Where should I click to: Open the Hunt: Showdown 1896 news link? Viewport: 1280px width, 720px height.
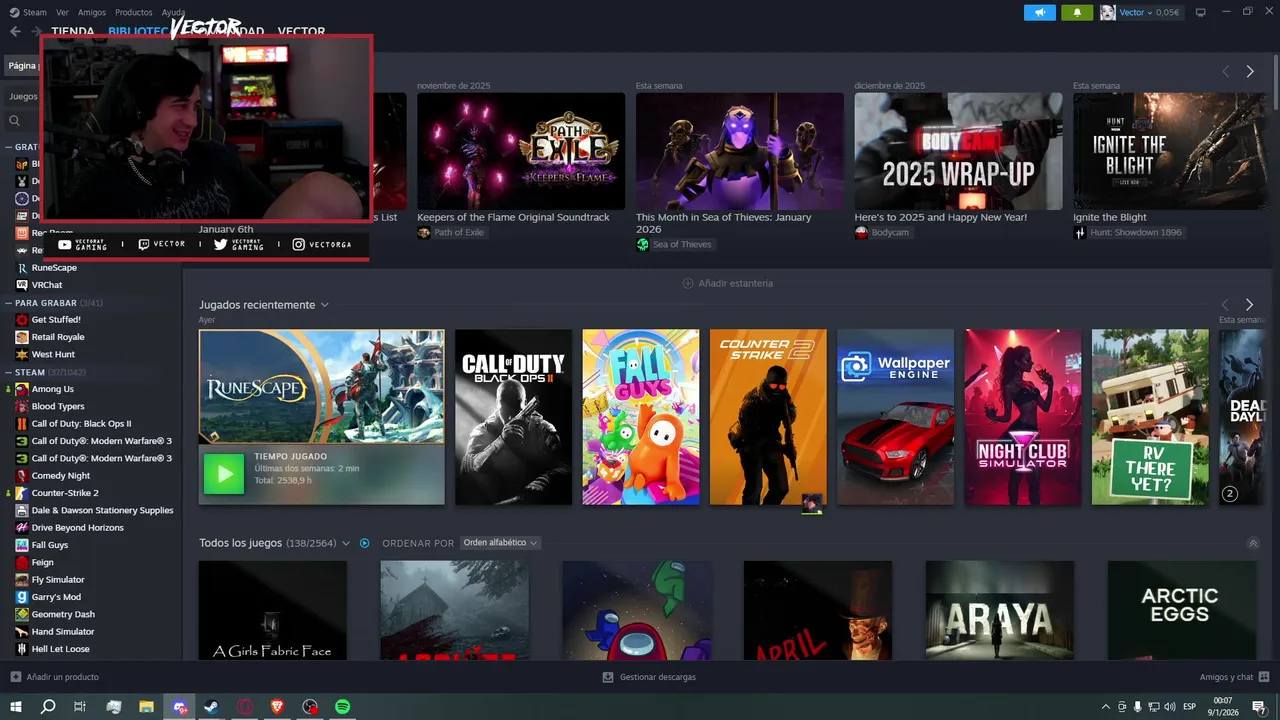[1136, 232]
